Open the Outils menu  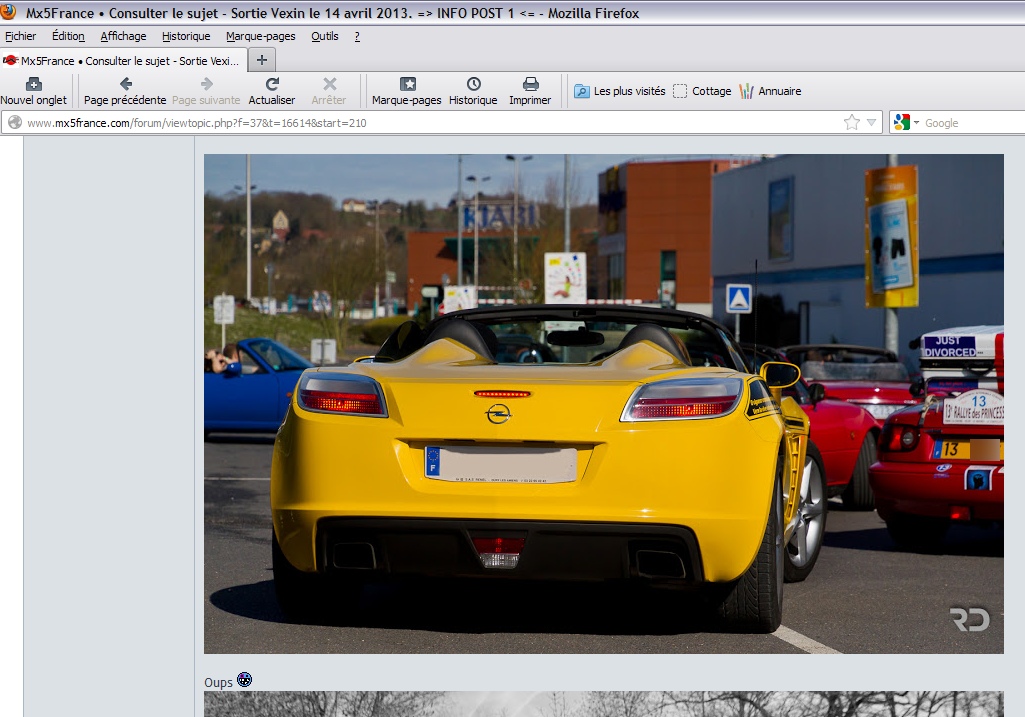tap(324, 36)
